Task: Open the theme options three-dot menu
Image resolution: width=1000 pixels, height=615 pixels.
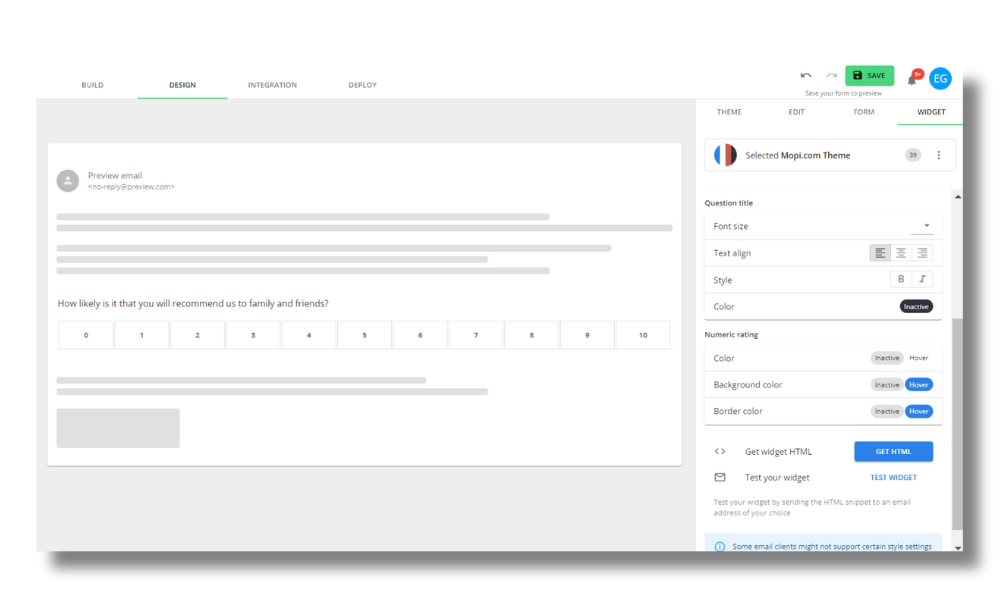Action: pyautogui.click(x=939, y=155)
